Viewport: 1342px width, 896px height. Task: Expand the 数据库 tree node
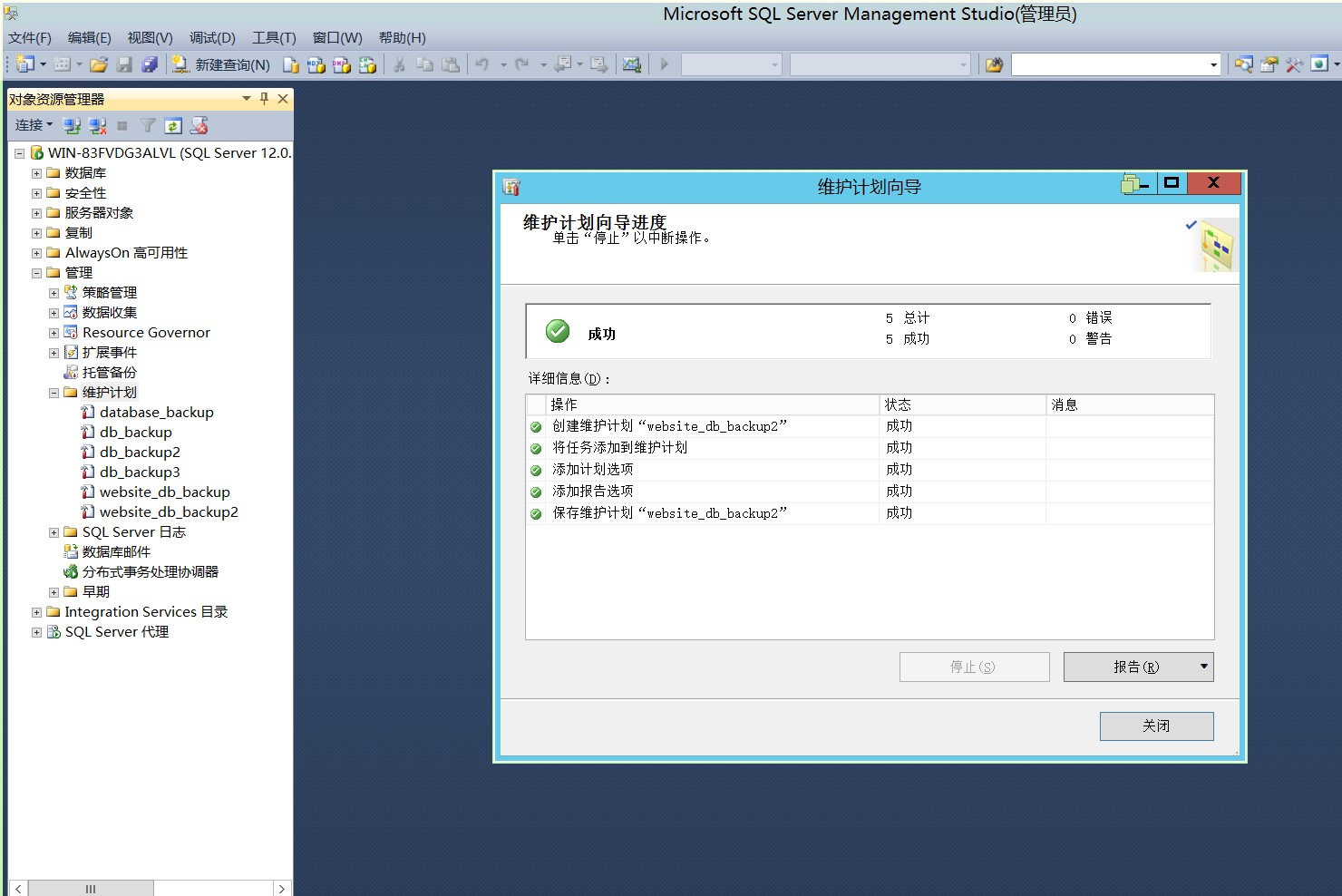pyautogui.click(x=36, y=172)
